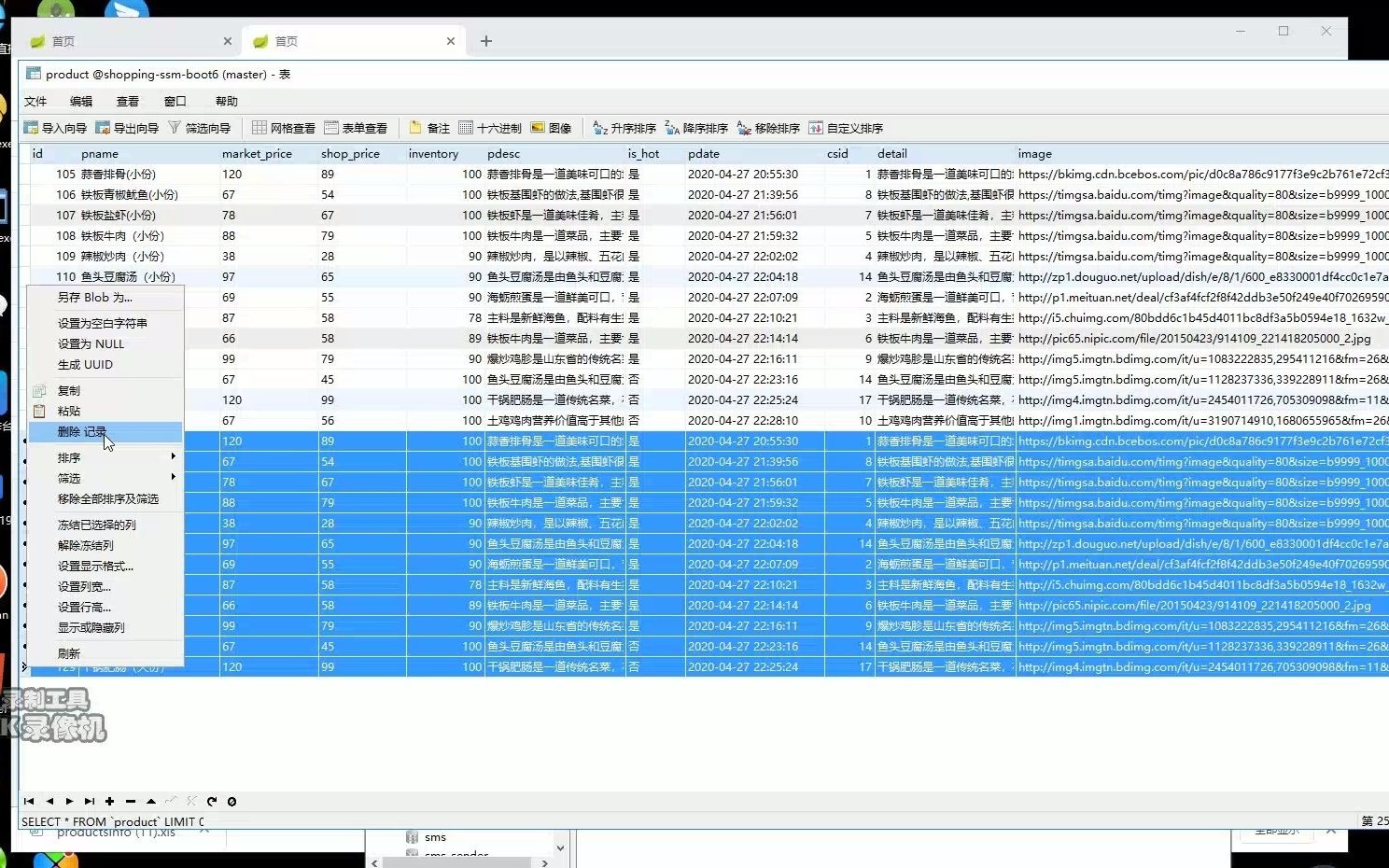This screenshot has width=1389, height=868.
Task: Click the pname column header
Action: [147, 153]
